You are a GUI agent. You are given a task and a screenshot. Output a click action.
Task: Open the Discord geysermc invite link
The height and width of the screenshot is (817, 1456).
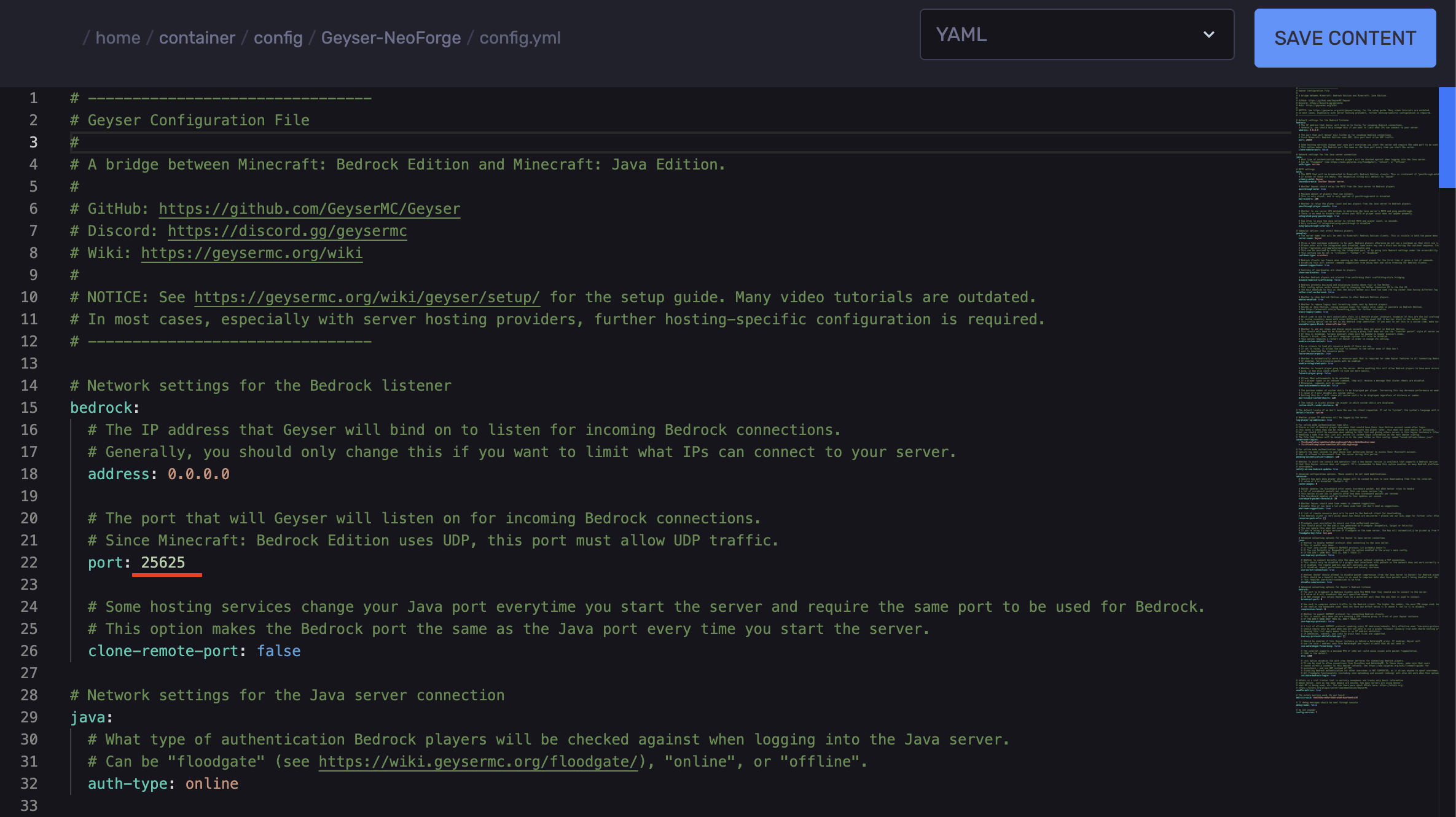tap(287, 231)
